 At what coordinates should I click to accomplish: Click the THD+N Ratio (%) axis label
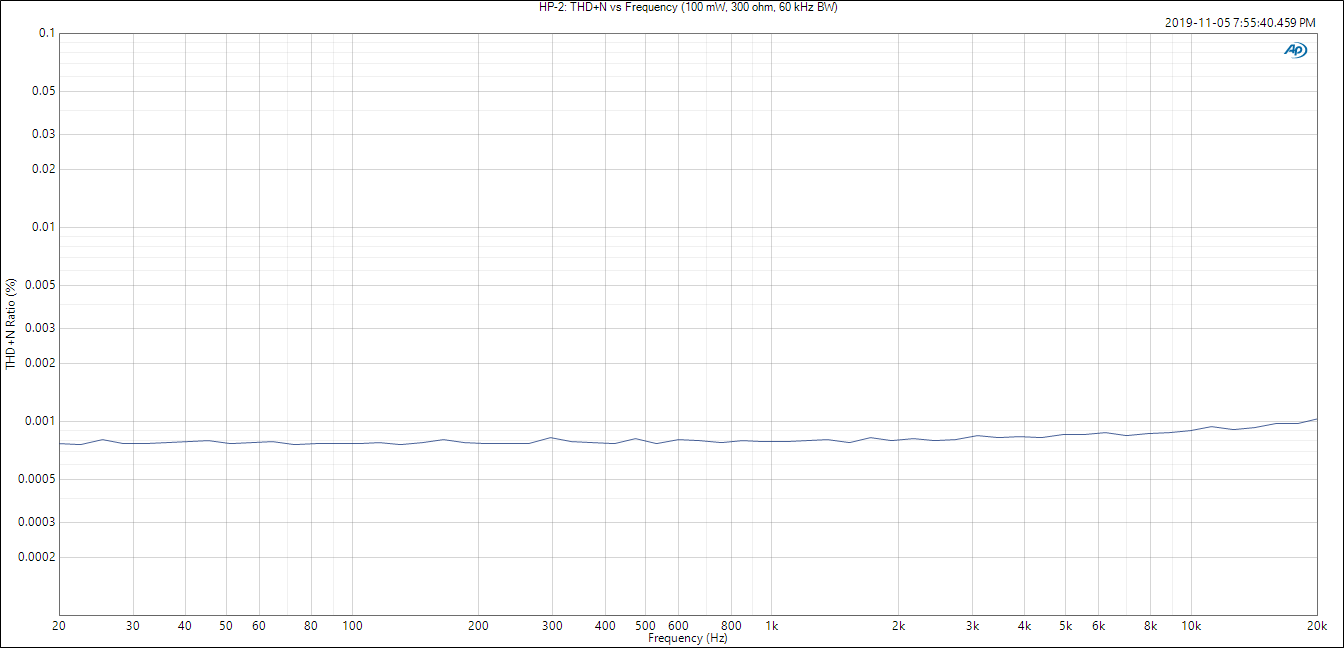tap(11, 325)
